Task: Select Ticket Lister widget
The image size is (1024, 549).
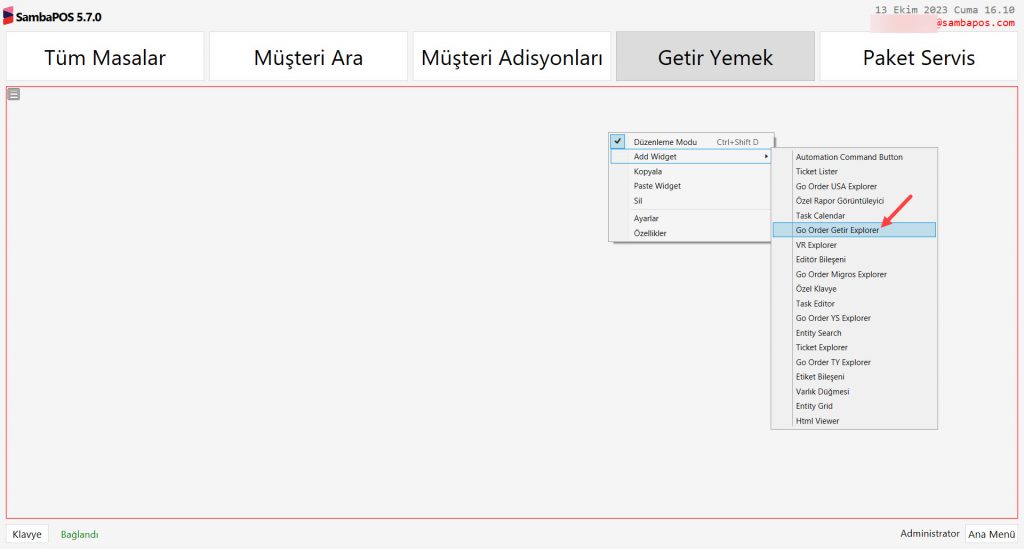Action: click(817, 172)
